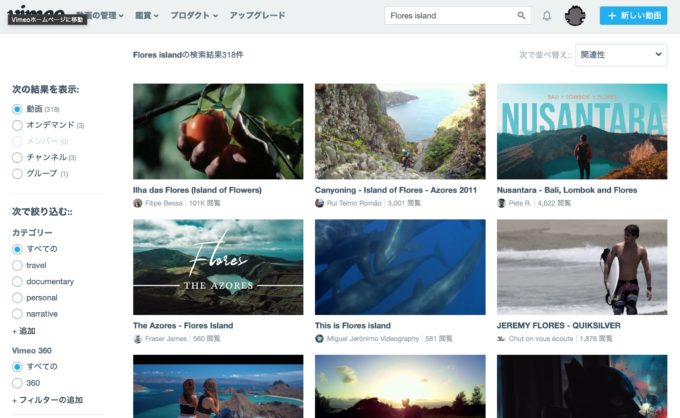
Task: Visit Fraser James's profile link
Action: coord(166,339)
